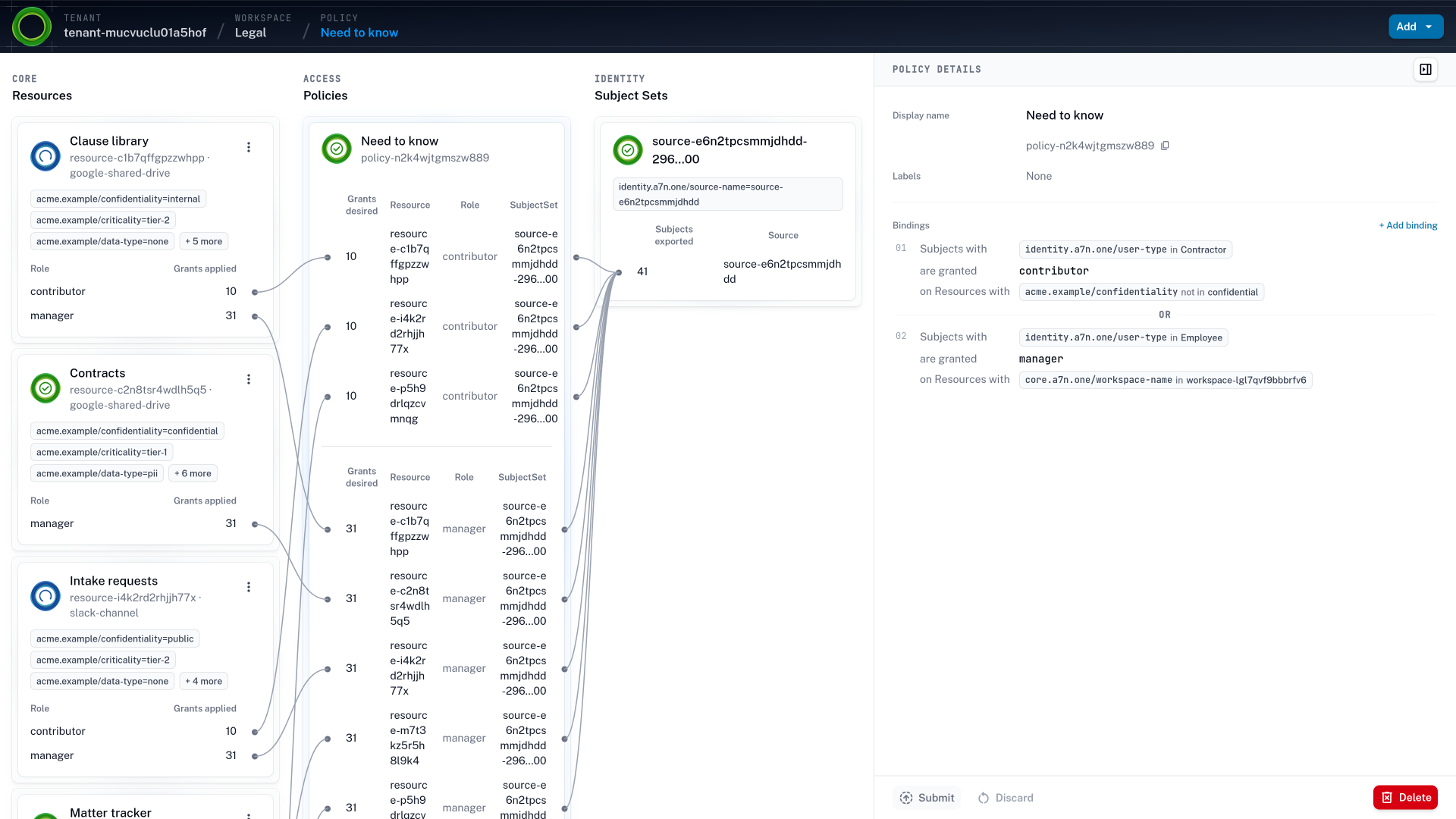The height and width of the screenshot is (819, 1456).
Task: Click the + Add binding link
Action: [x=1408, y=225]
